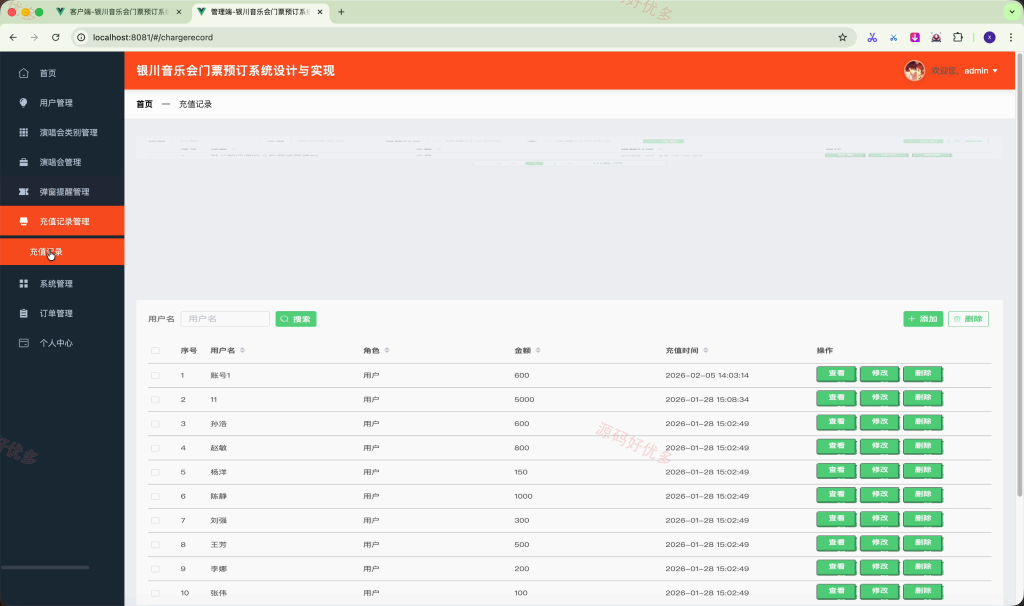Click the 充值记录管理 sidebar icon

[24, 221]
